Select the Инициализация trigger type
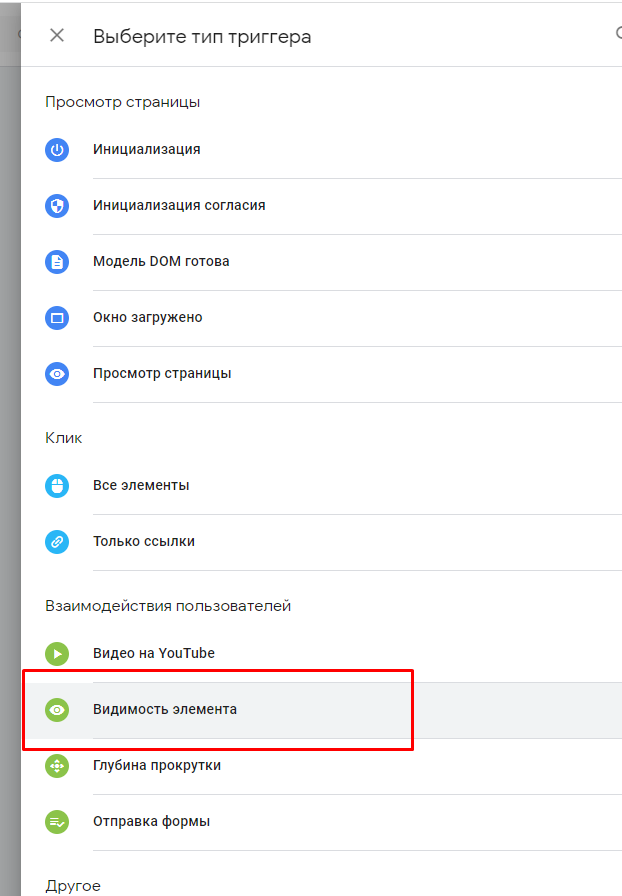This screenshot has height=896, width=622. point(147,150)
